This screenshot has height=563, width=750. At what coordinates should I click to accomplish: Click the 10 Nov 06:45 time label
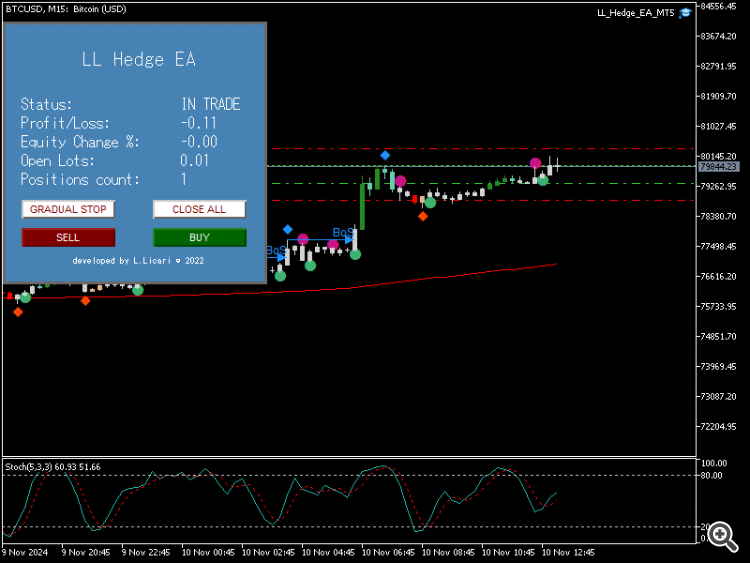tap(388, 552)
